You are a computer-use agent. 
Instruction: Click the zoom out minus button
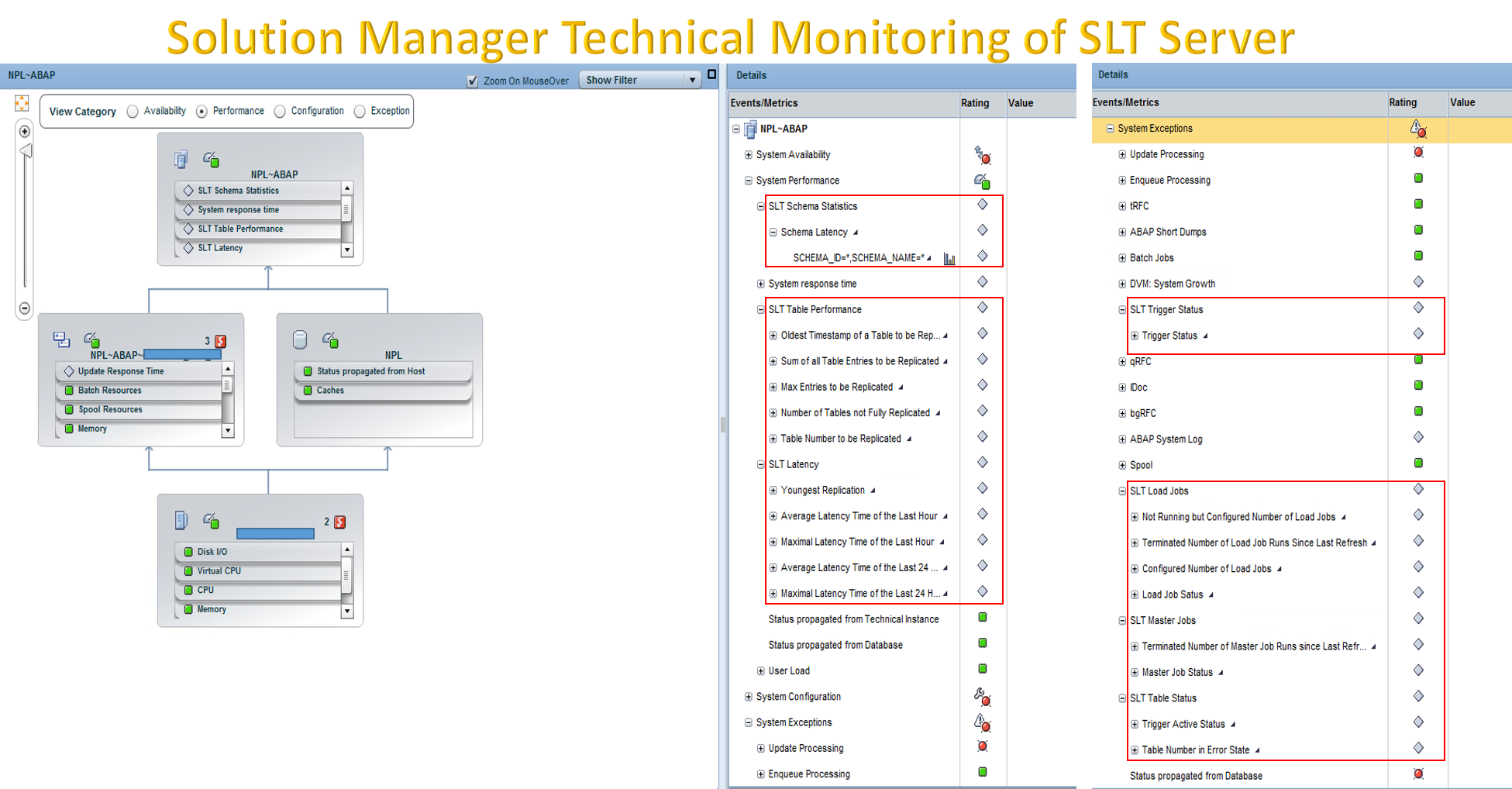24,309
